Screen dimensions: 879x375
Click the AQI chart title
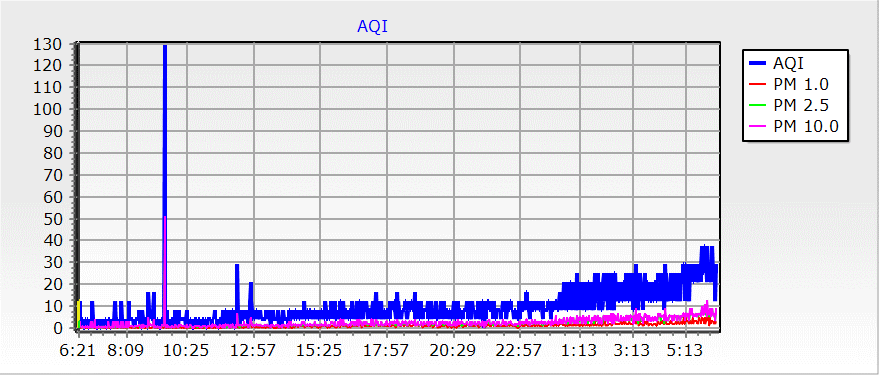372,26
